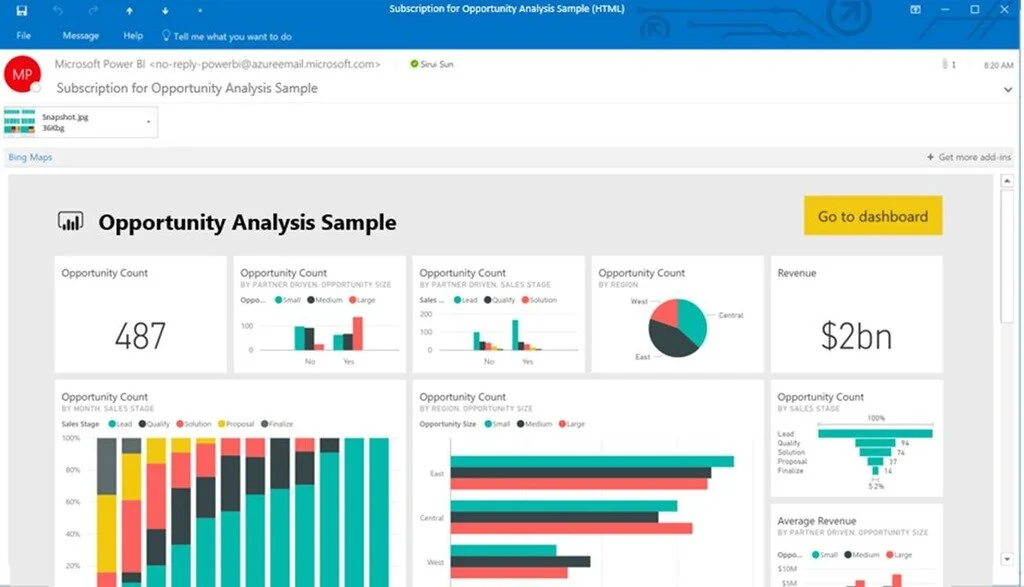Click the scroll down arrow of message scrollbar
The width and height of the screenshot is (1024, 587).
[x=1007, y=560]
